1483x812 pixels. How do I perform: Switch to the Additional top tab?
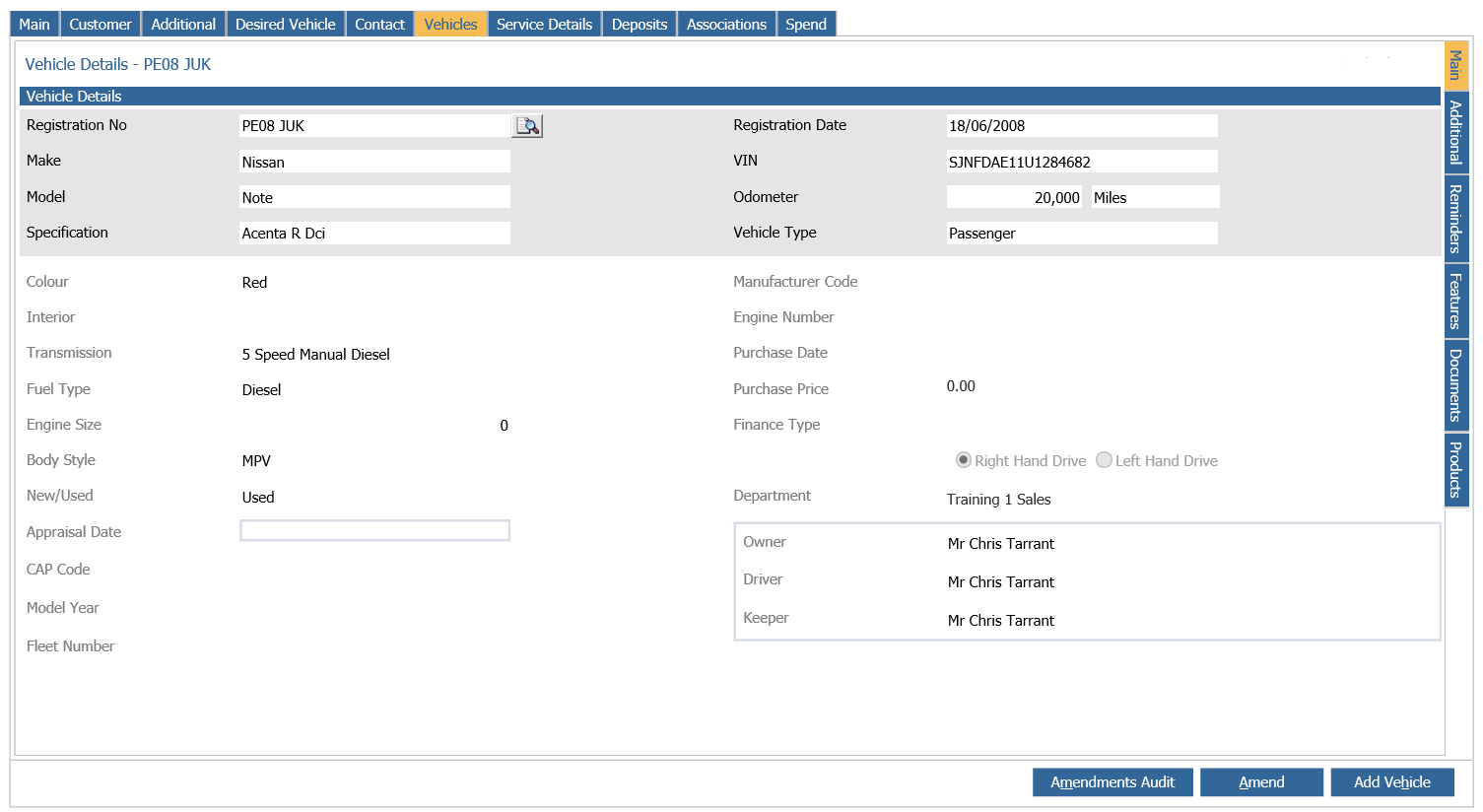pyautogui.click(x=183, y=24)
